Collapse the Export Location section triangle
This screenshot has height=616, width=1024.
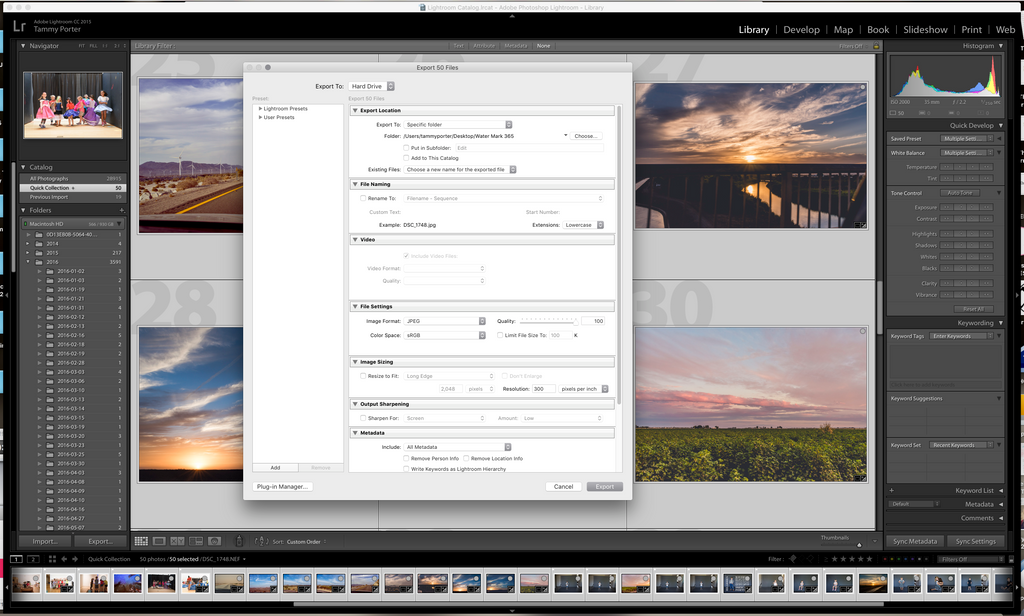pos(357,110)
